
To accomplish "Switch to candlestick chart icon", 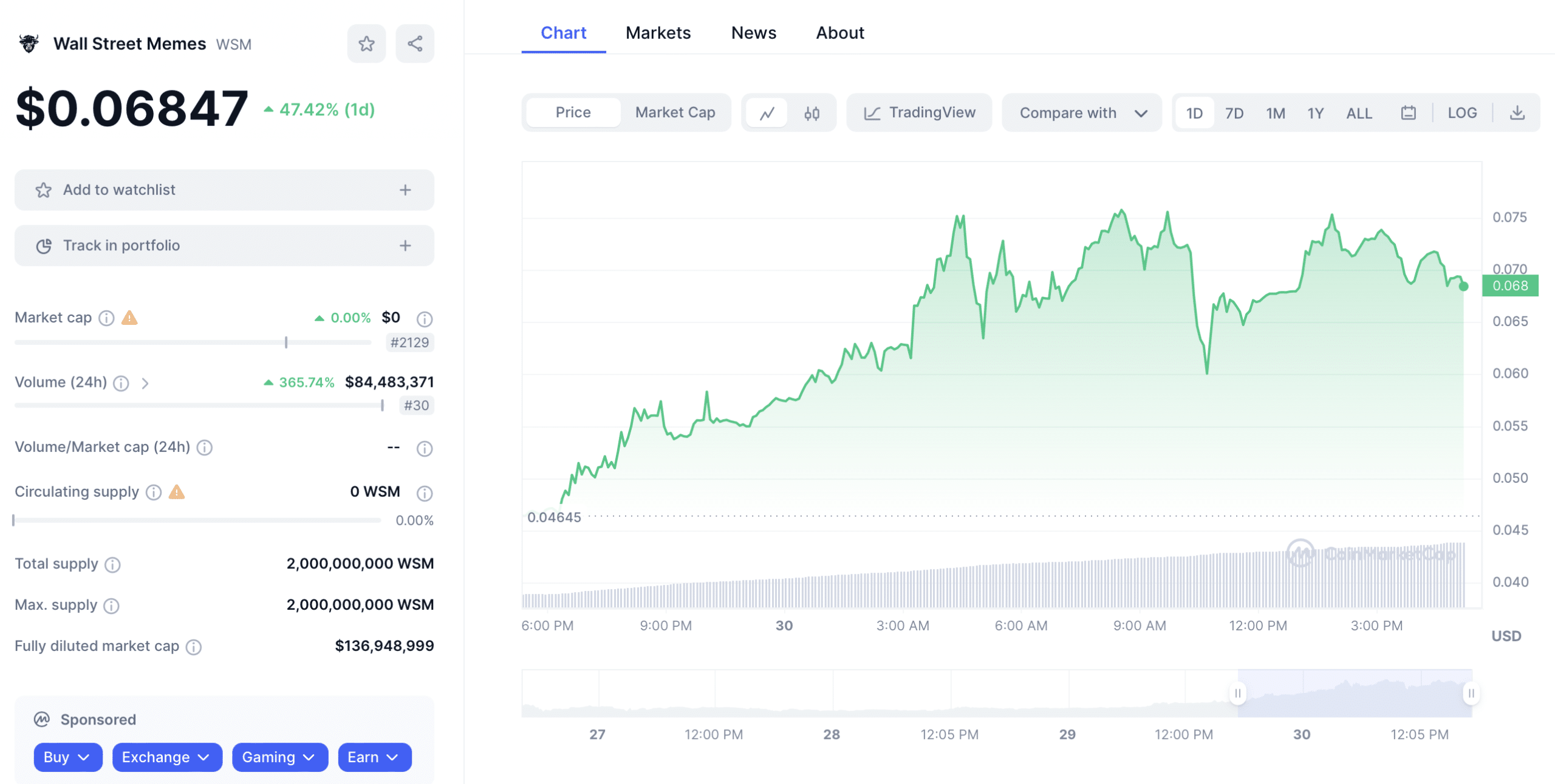I will click(x=812, y=113).
